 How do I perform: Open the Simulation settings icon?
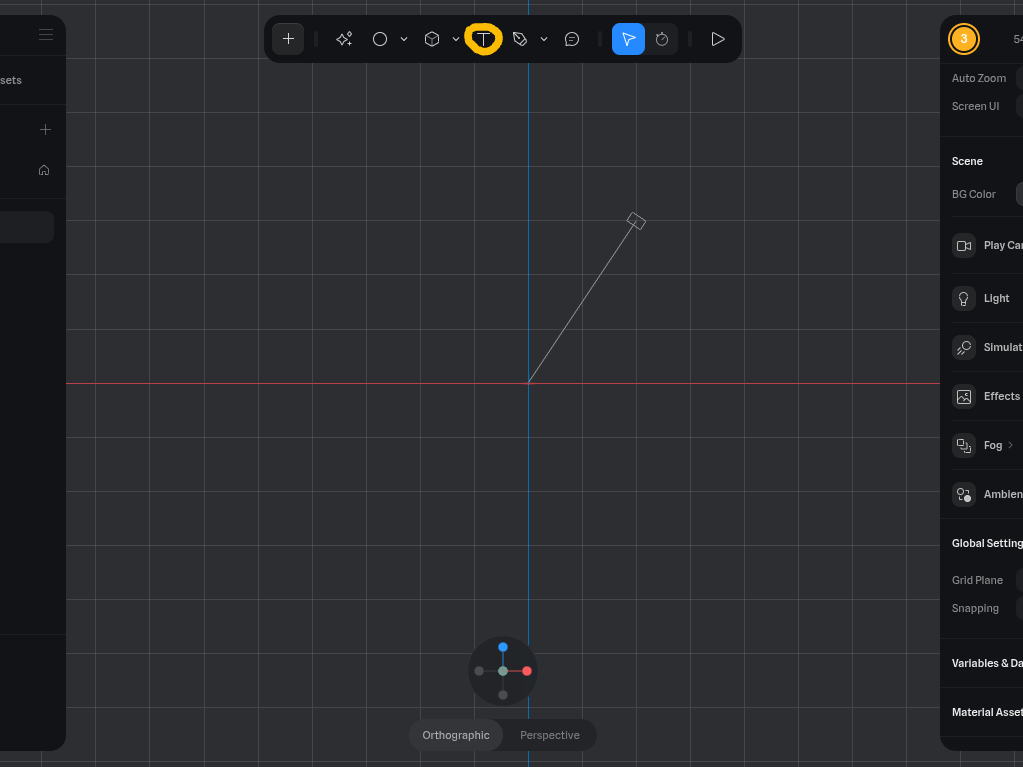coord(964,348)
